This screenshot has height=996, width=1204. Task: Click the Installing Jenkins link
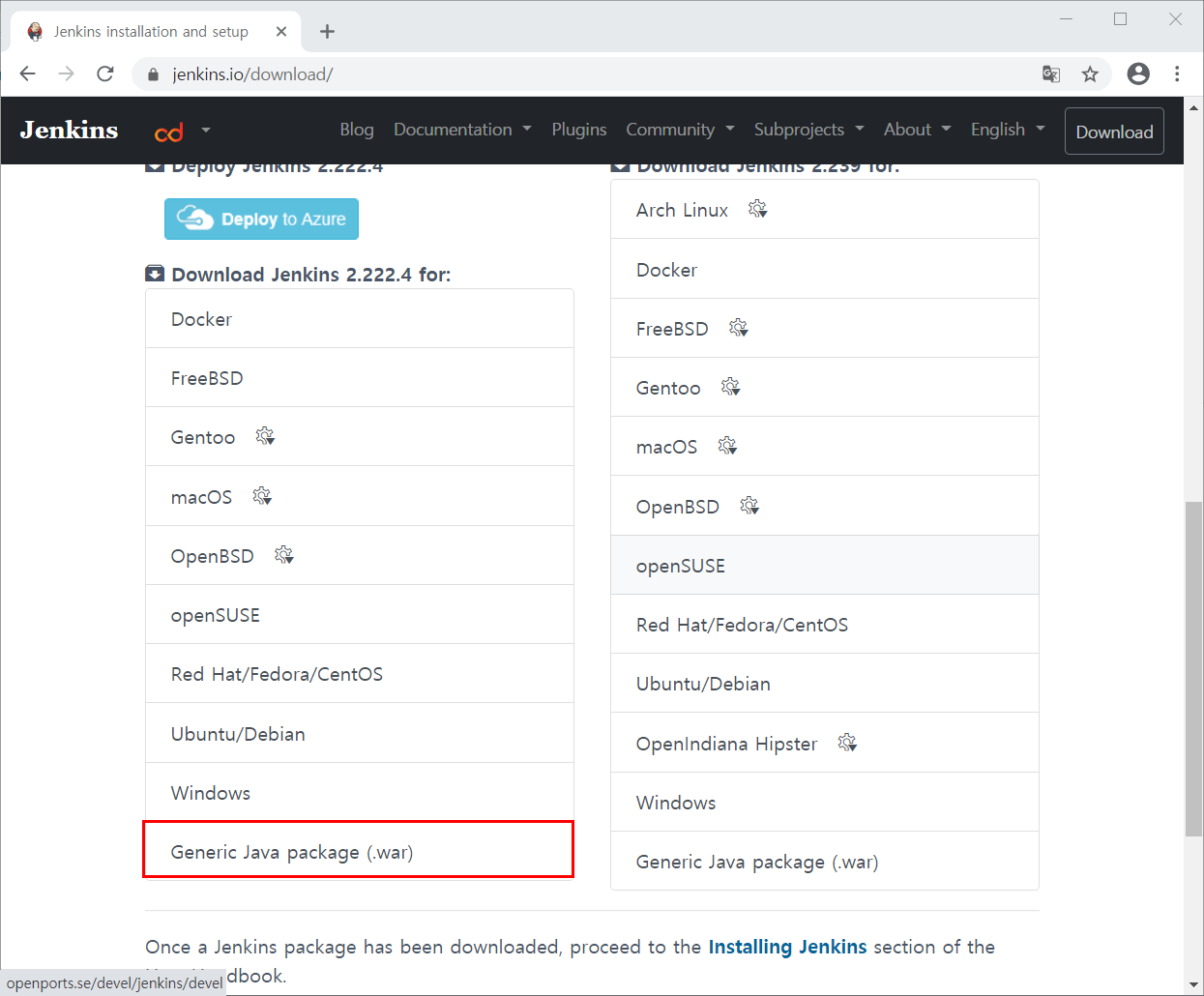(x=787, y=947)
